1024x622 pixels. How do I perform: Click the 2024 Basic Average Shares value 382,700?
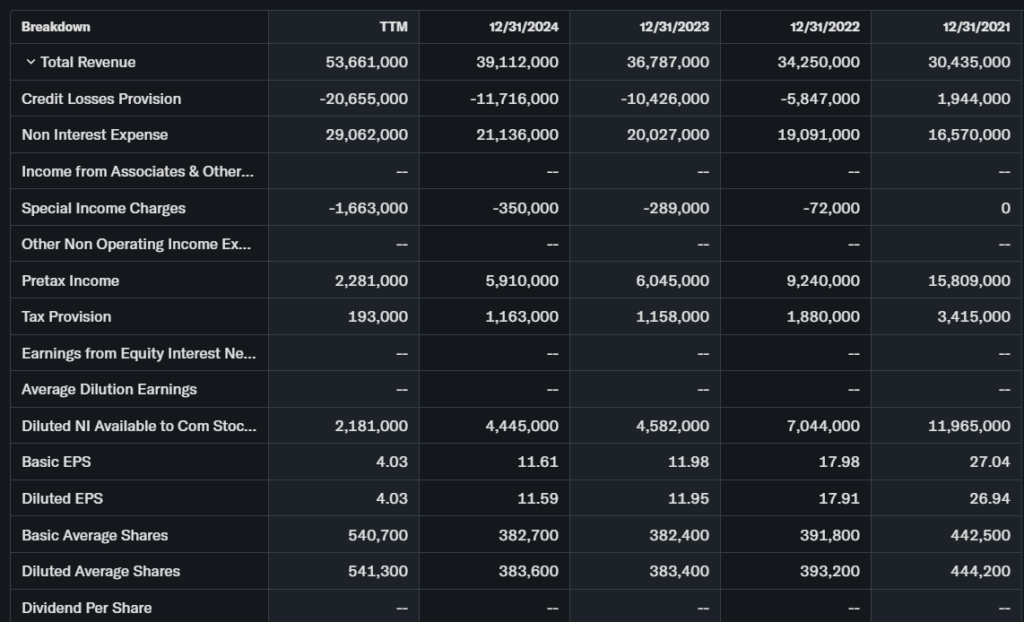coord(528,535)
